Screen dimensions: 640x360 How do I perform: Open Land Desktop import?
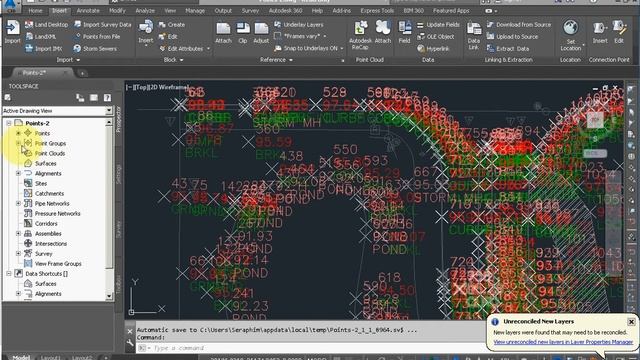click(46, 24)
